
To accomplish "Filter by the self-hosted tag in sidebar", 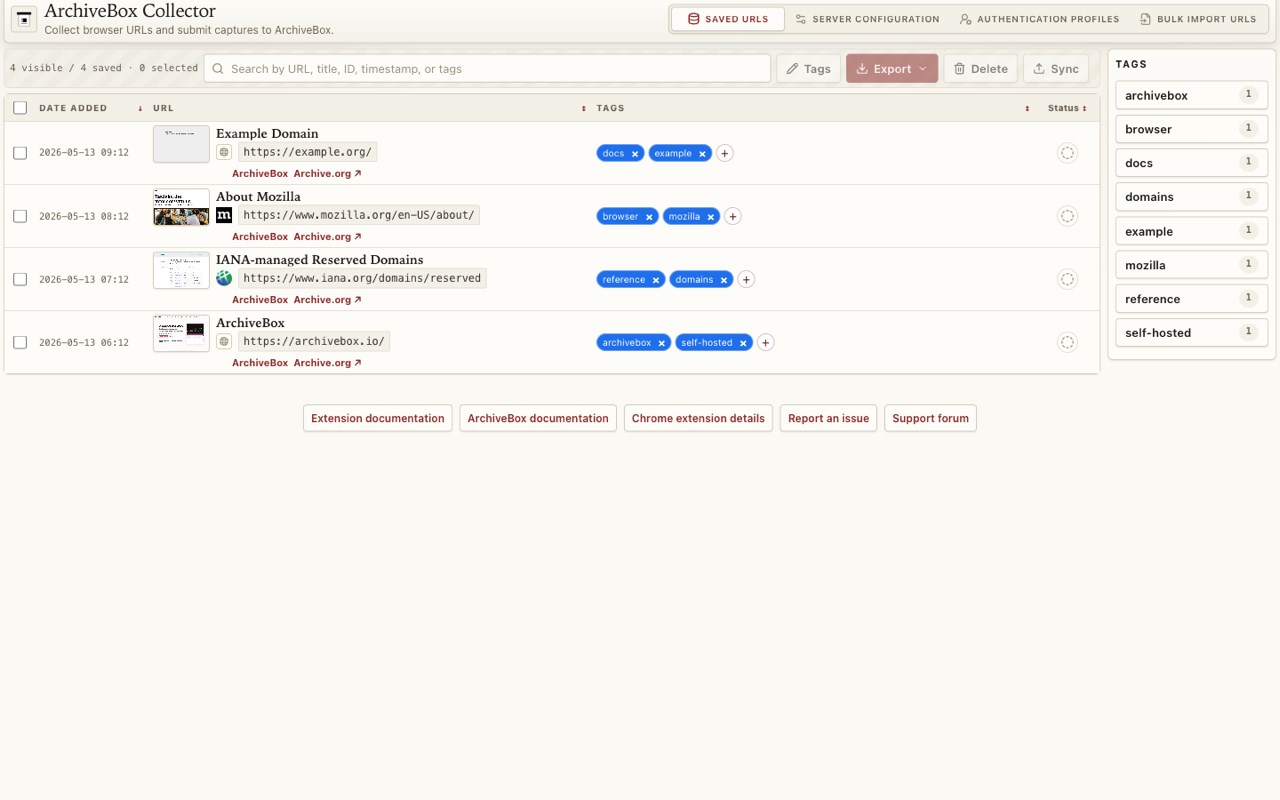I will click(x=1192, y=333).
